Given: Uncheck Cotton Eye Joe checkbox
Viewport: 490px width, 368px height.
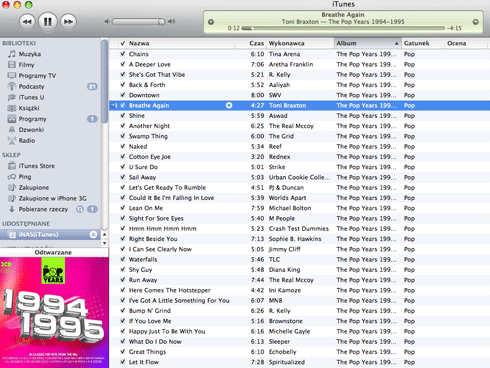Looking at the screenshot, I should pyautogui.click(x=123, y=157).
